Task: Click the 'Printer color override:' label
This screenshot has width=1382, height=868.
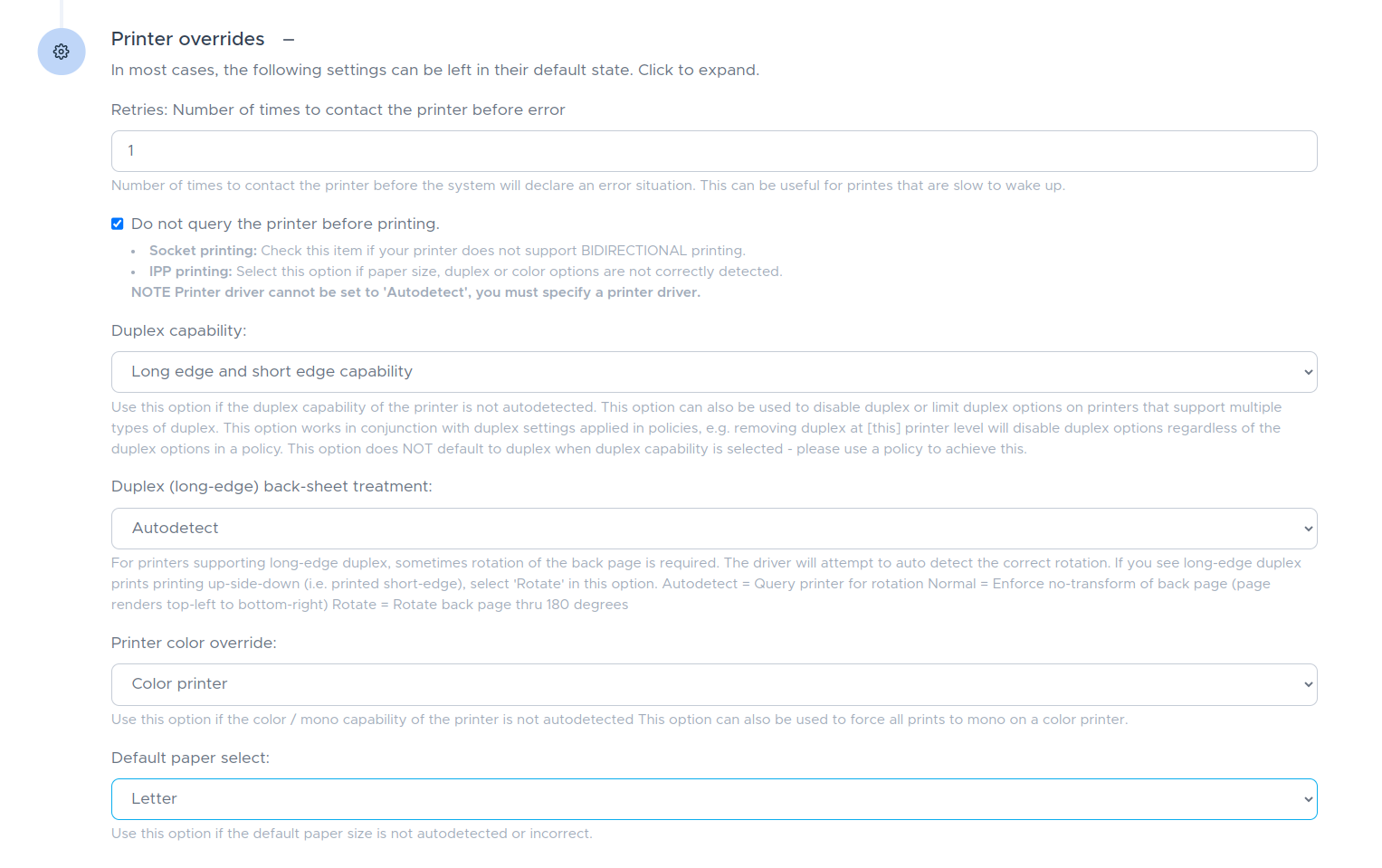Action: pos(194,643)
